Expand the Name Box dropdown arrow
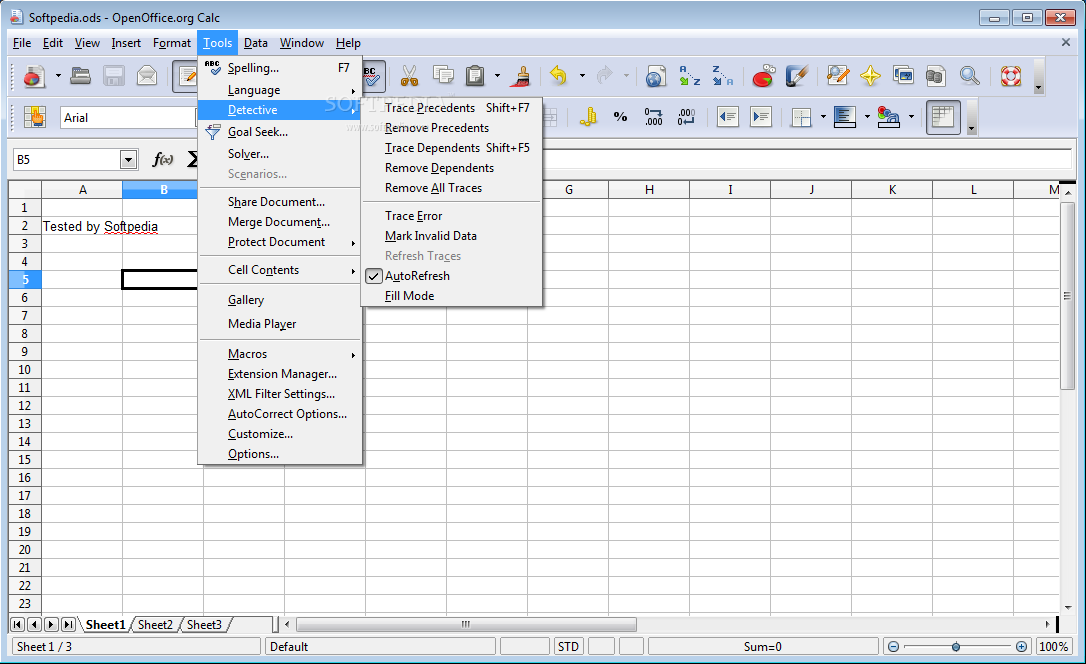 [128, 160]
